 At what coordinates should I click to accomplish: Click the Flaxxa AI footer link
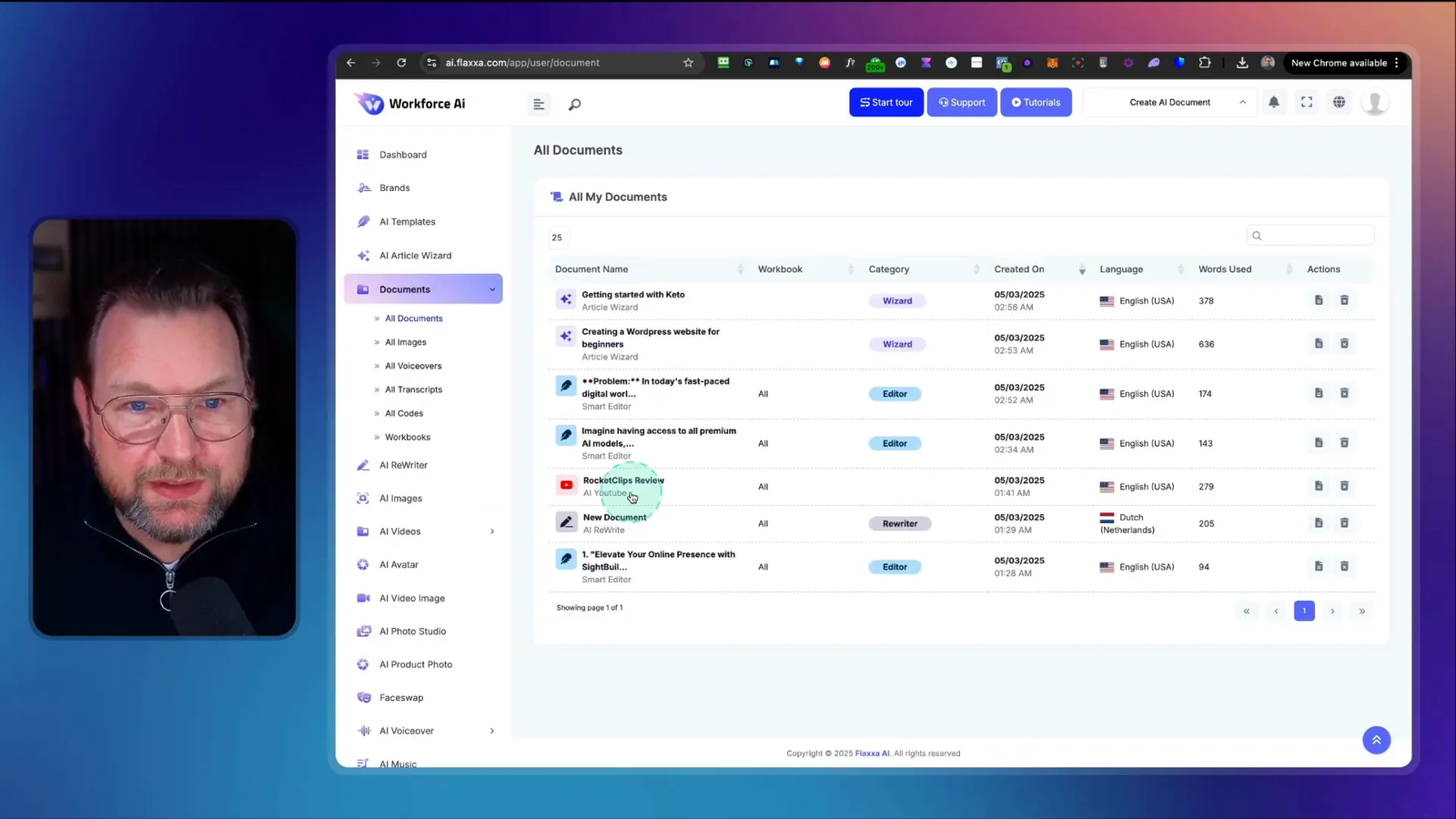pyautogui.click(x=872, y=753)
